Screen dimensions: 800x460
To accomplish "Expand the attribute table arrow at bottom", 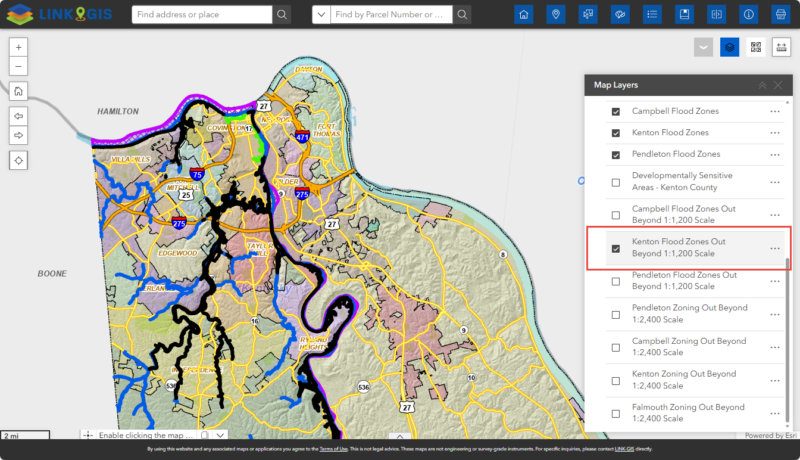I will tap(400, 437).
